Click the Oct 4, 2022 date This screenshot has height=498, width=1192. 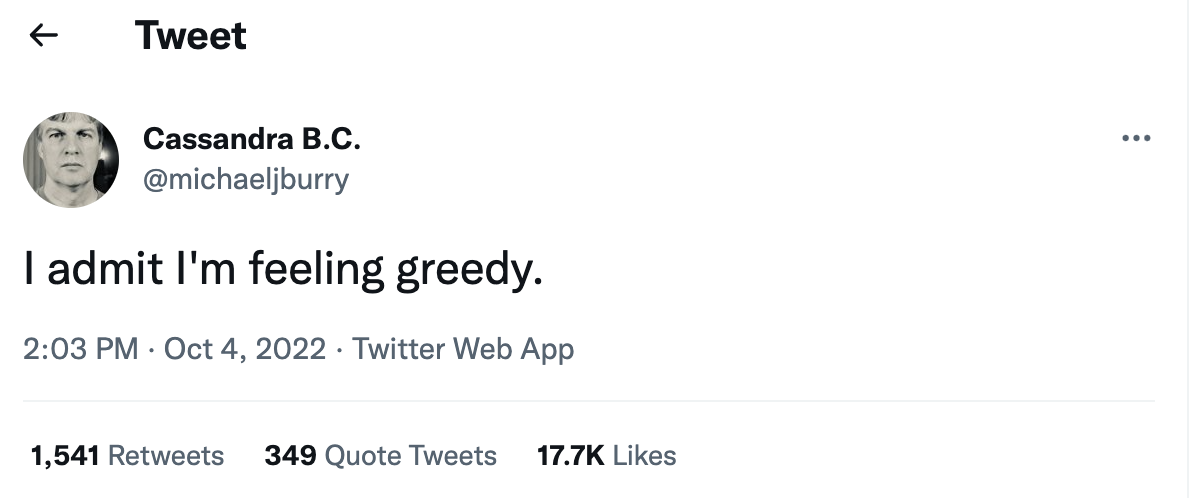pyautogui.click(x=245, y=349)
